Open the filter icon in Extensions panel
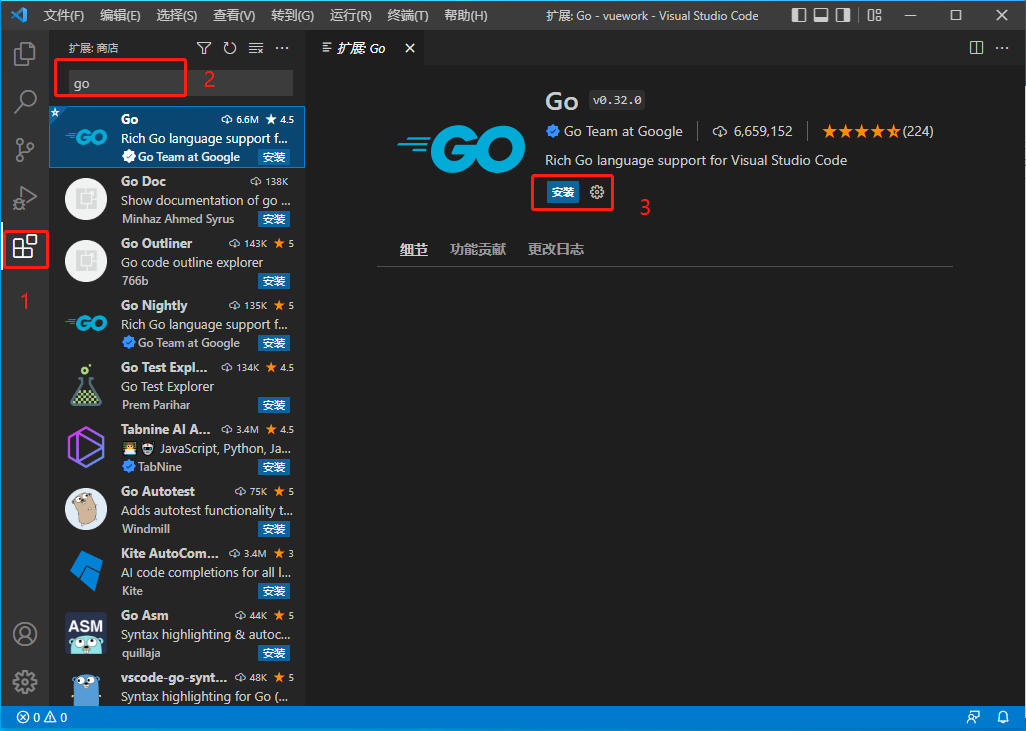1026x731 pixels. 203,47
